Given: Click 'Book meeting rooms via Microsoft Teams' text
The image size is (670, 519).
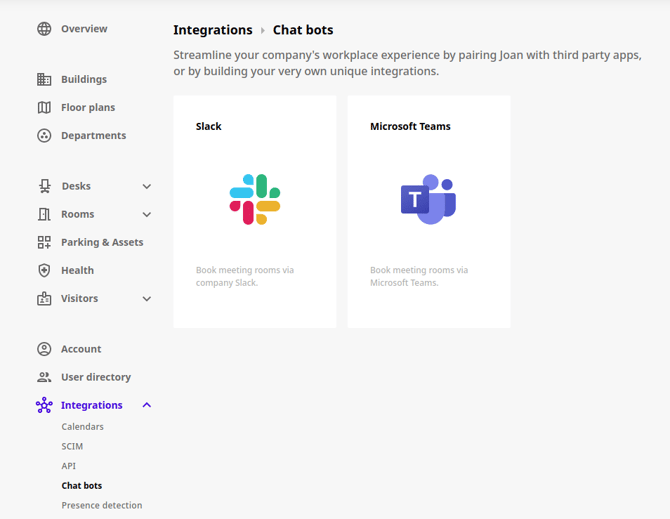Looking at the screenshot, I should pos(419,276).
